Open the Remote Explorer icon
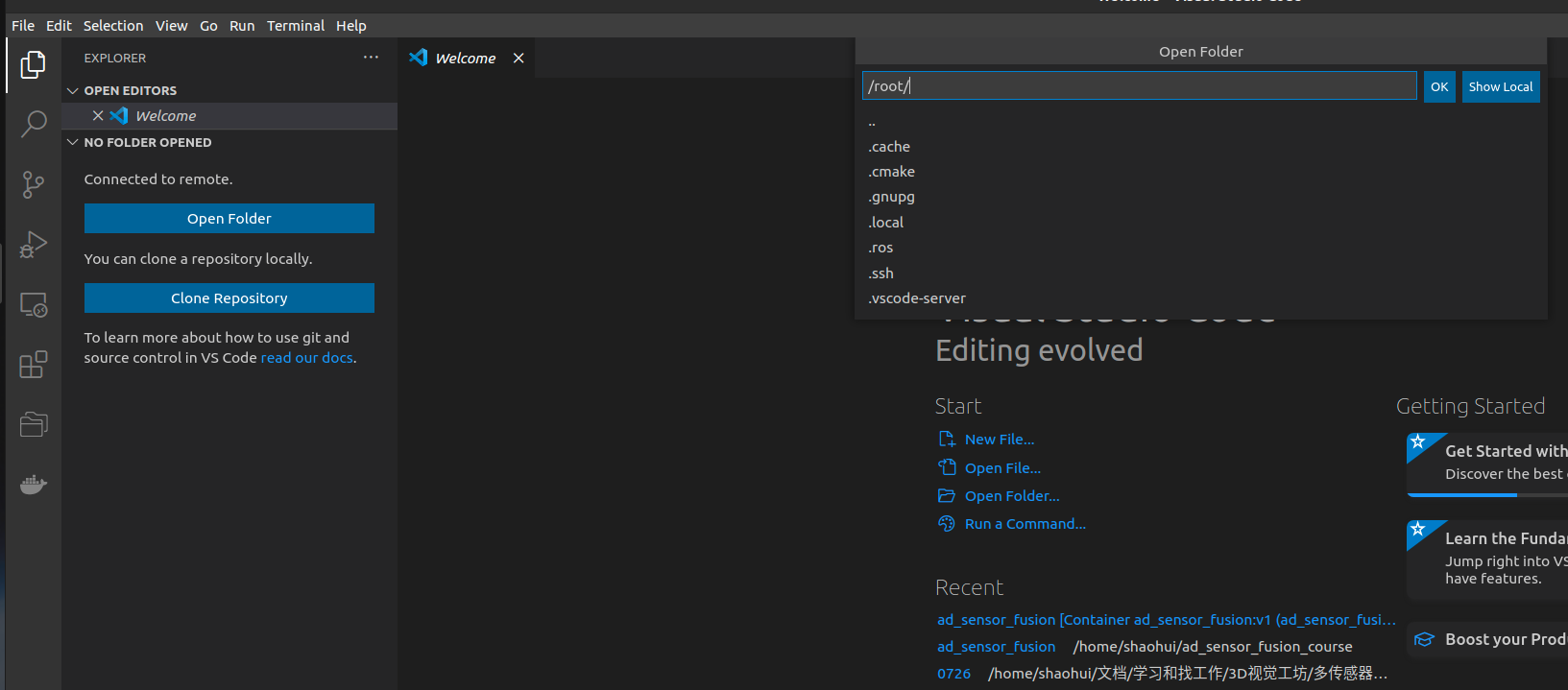 (34, 305)
